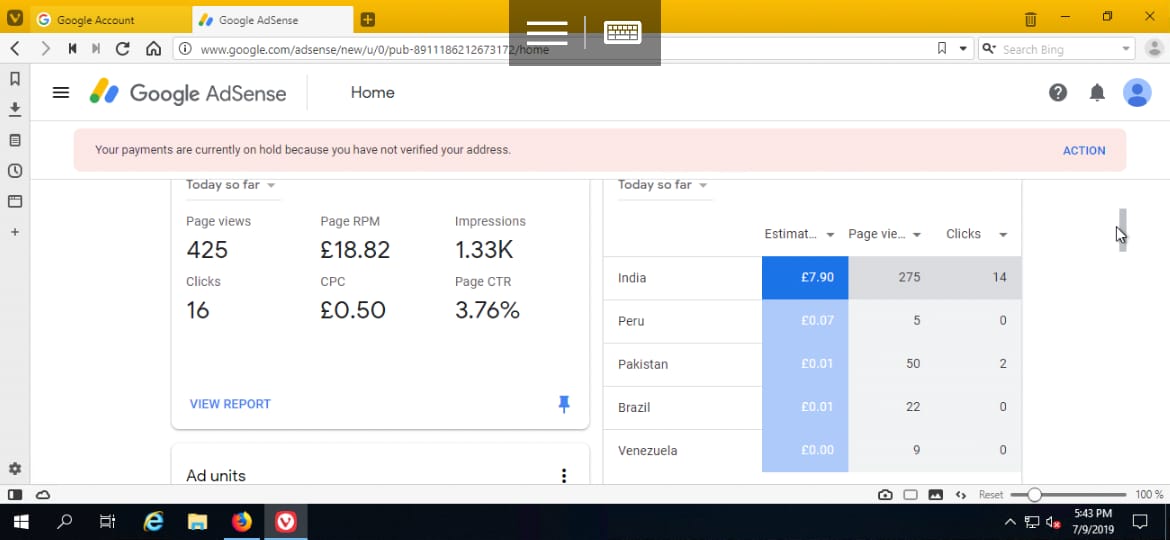Click the Google AdSense logo
1170x540 pixels.
[188, 92]
